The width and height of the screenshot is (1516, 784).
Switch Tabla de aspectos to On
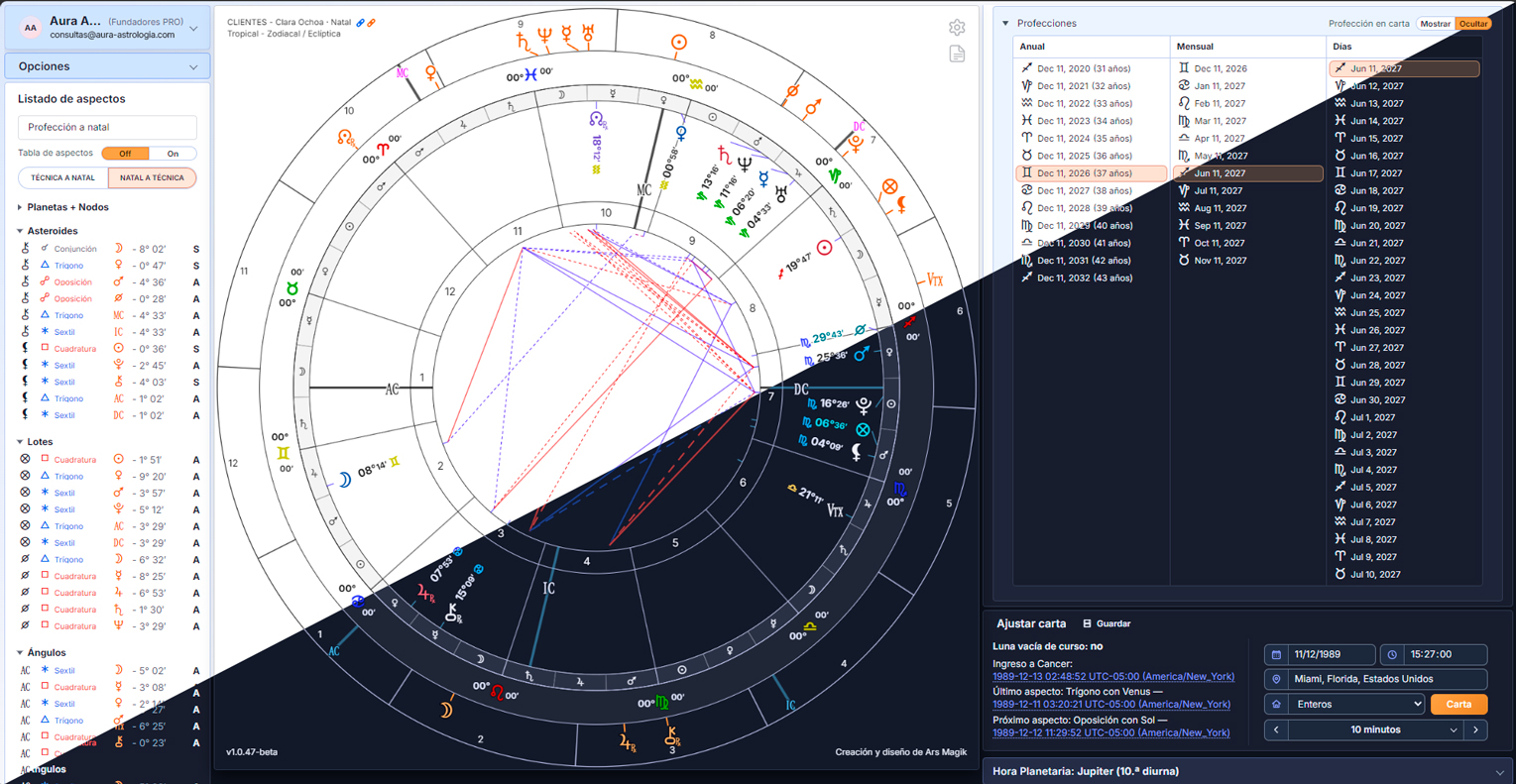click(x=173, y=154)
